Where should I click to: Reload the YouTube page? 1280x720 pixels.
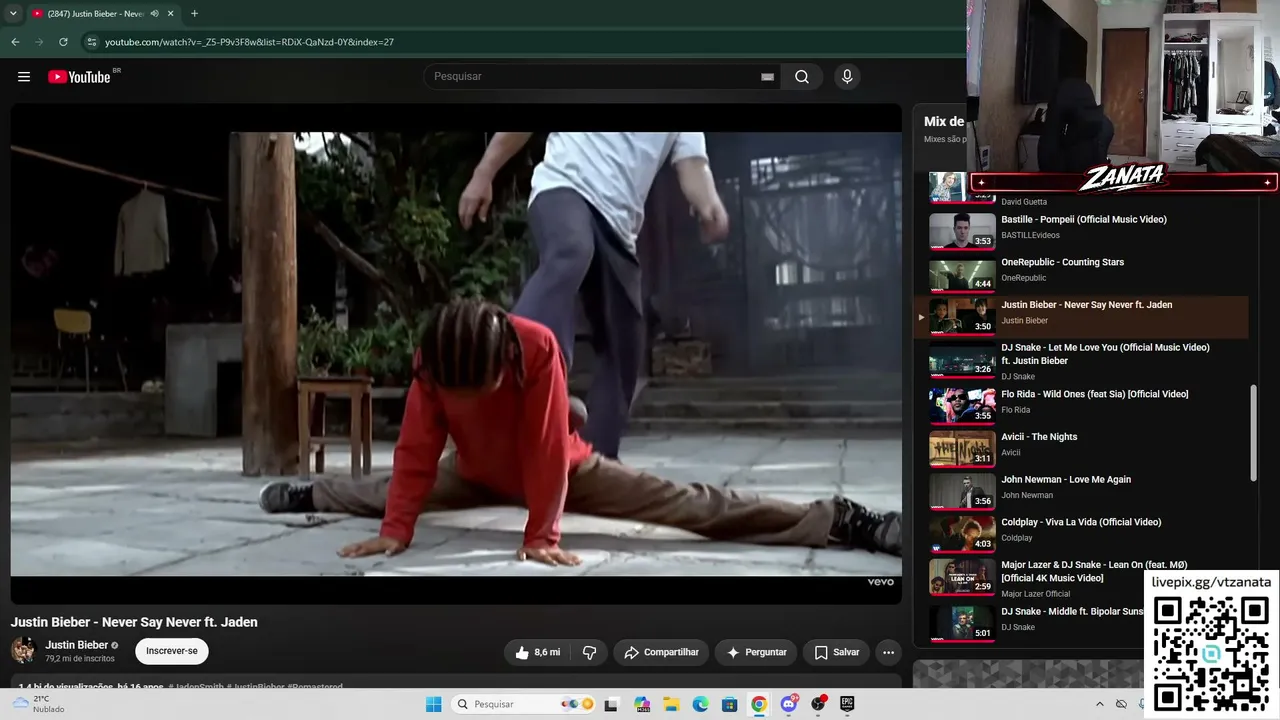pyautogui.click(x=63, y=42)
